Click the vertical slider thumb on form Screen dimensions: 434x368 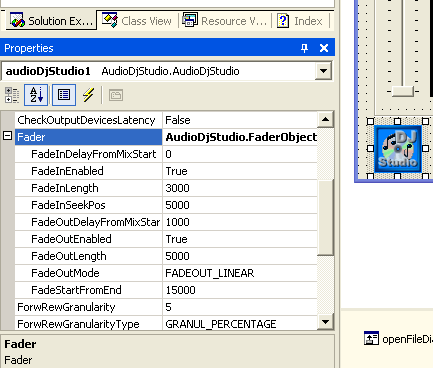tap(402, 91)
